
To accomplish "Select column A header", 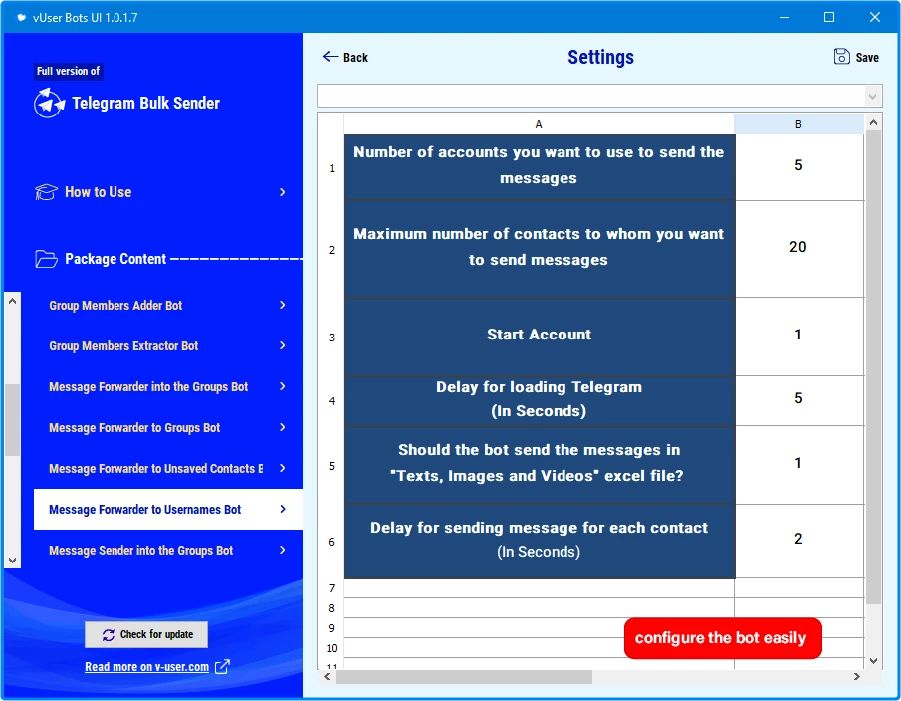I will tap(538, 124).
